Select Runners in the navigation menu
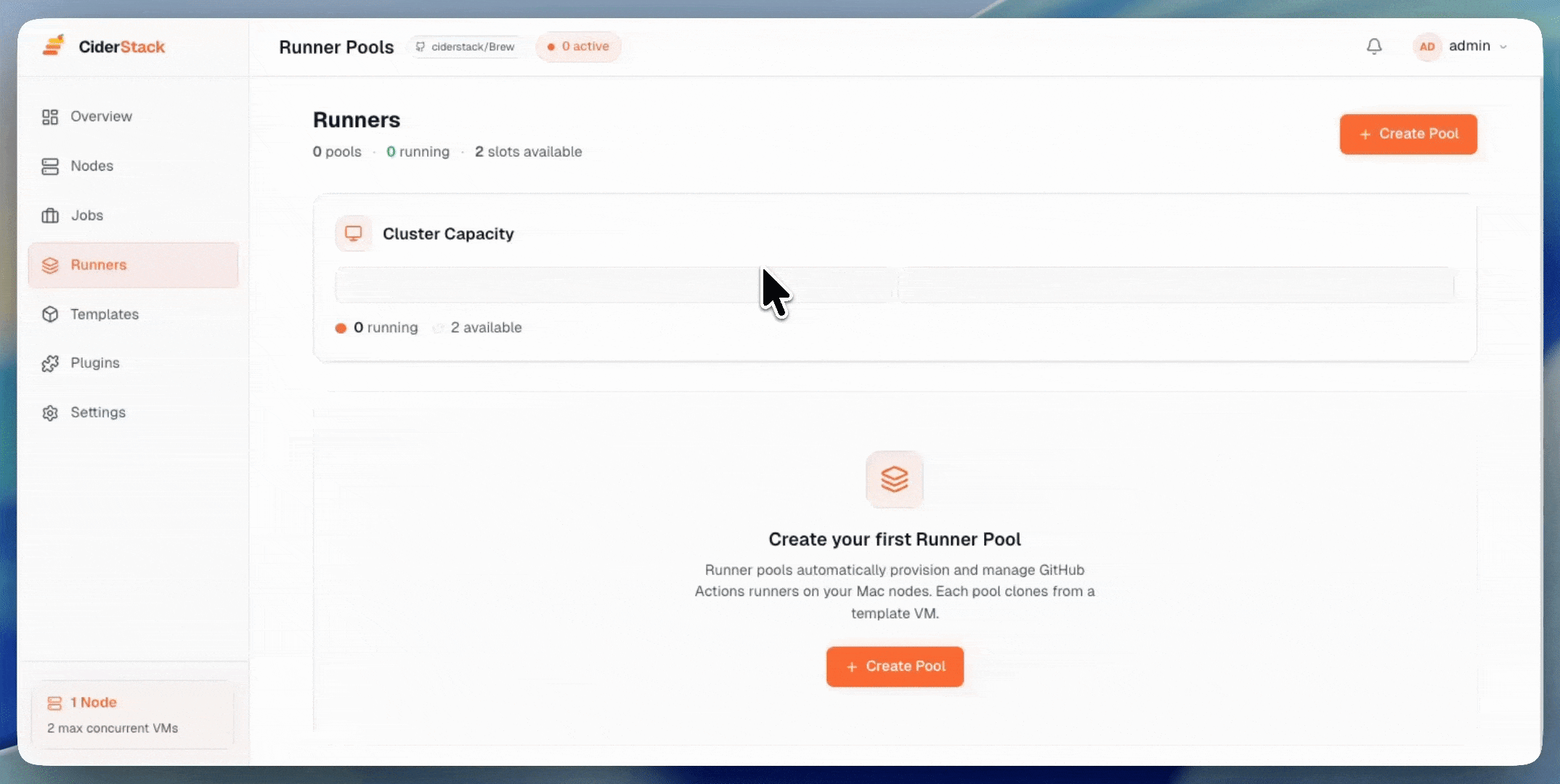 (98, 265)
